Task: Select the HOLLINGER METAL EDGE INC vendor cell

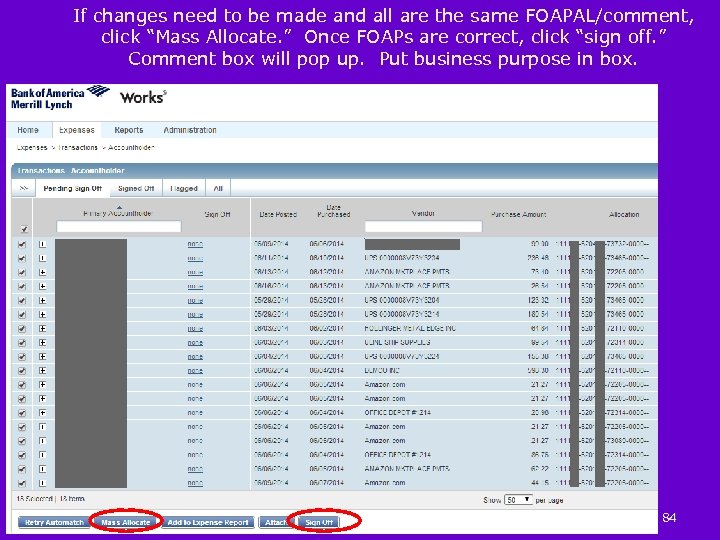Action: click(410, 328)
